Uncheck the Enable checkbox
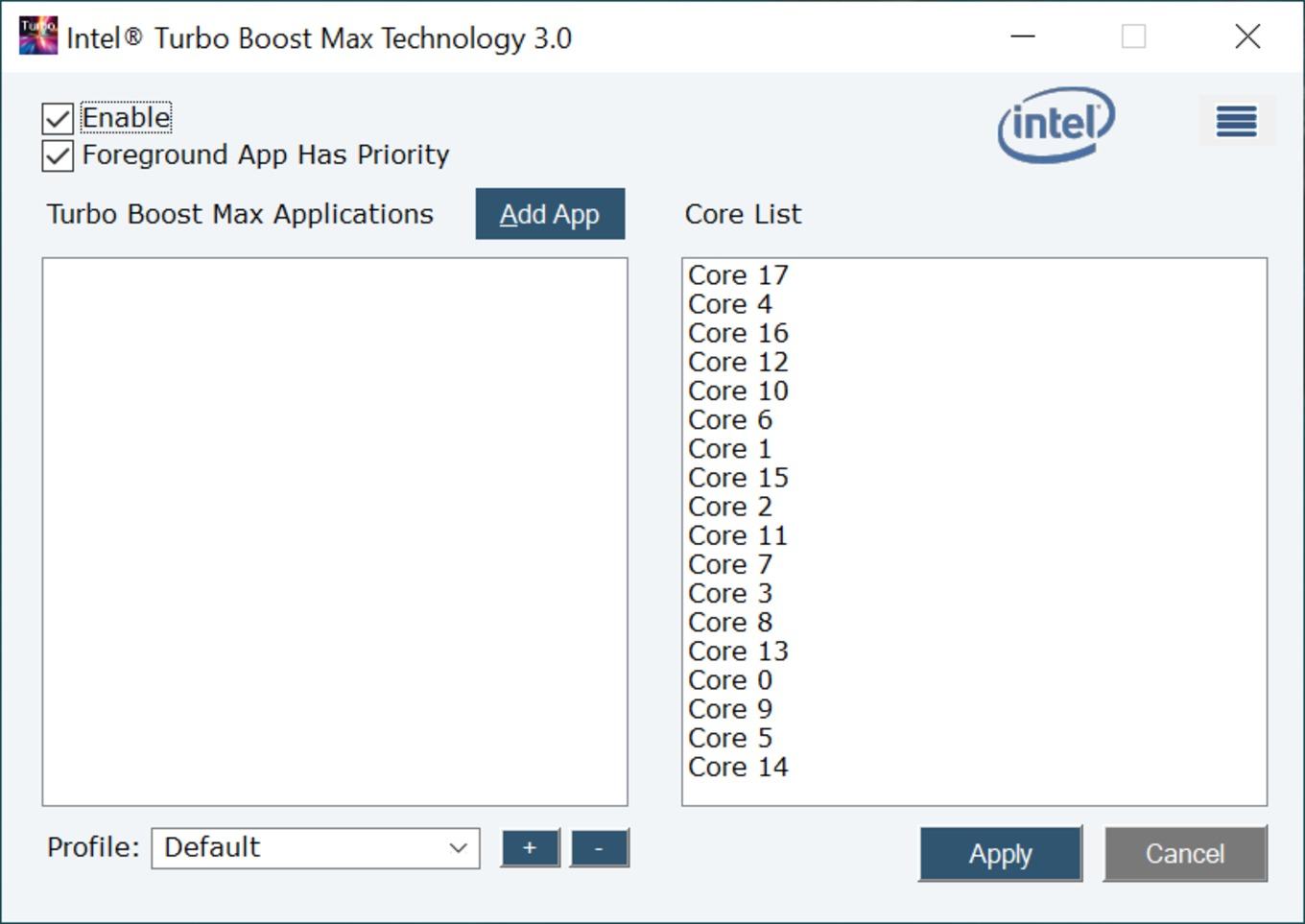This screenshot has width=1305, height=924. 58,118
